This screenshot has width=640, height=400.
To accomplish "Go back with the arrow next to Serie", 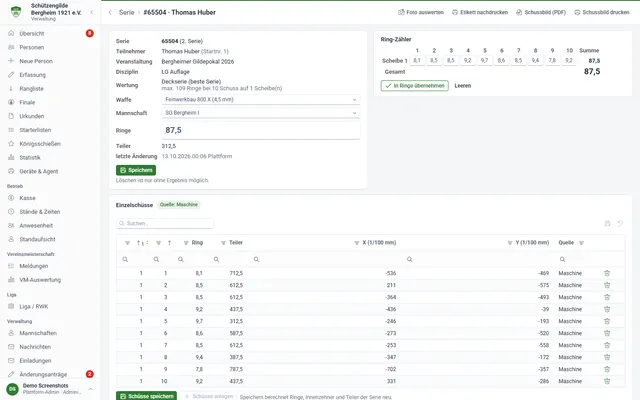I will [x=110, y=12].
